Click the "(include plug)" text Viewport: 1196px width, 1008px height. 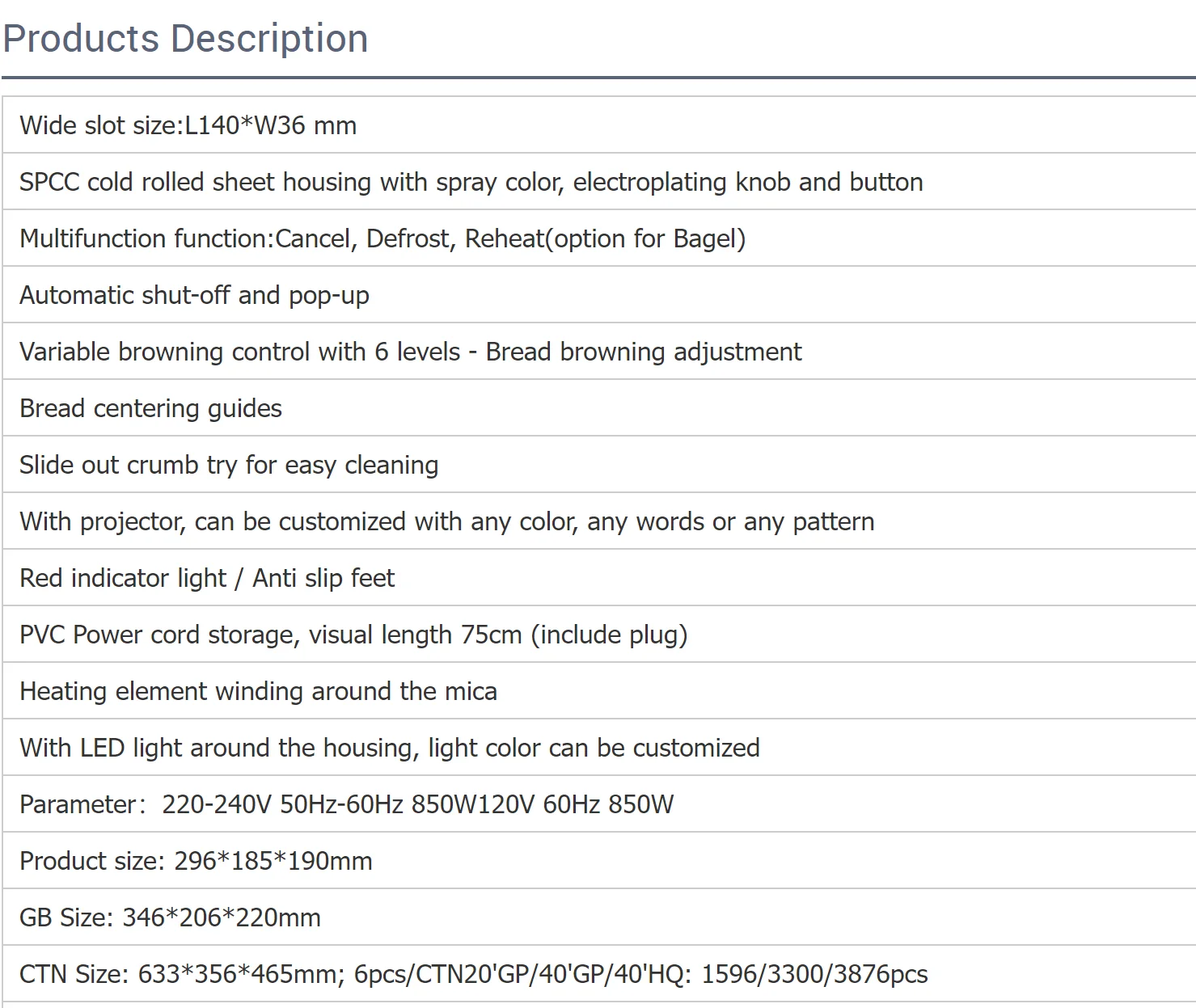[x=609, y=635]
